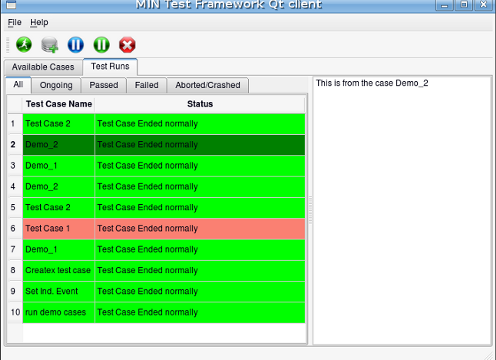This screenshot has width=496, height=360.
Task: Select Test Case 2 in row 5
Action: [x=59, y=207]
